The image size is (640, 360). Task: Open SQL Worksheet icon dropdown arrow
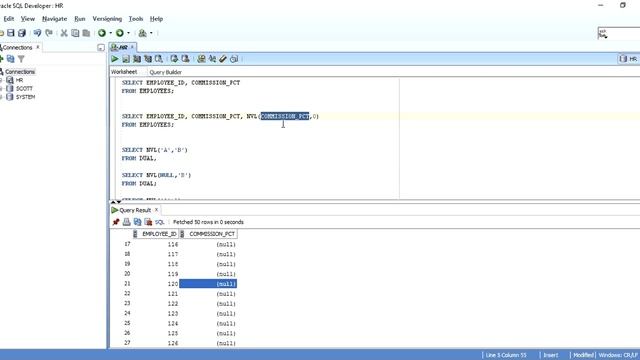click(151, 33)
